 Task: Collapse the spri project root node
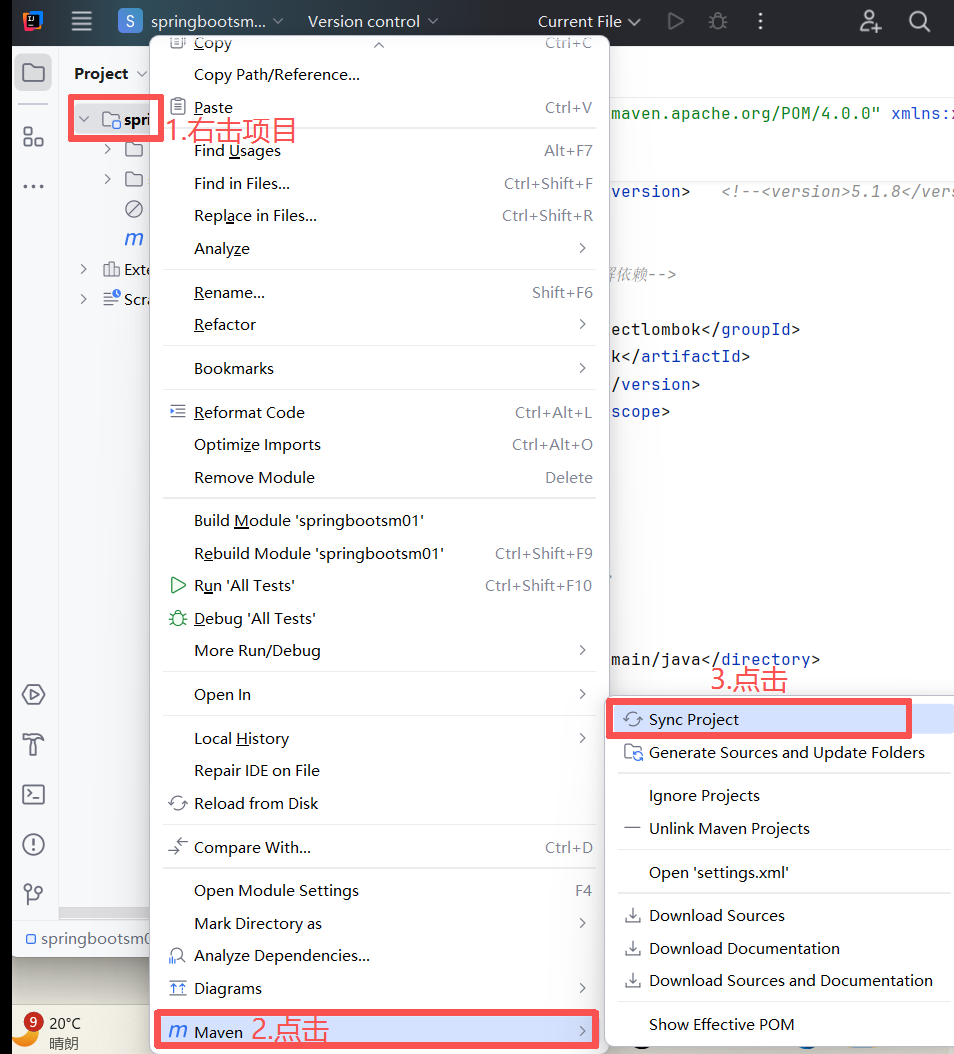tap(84, 120)
